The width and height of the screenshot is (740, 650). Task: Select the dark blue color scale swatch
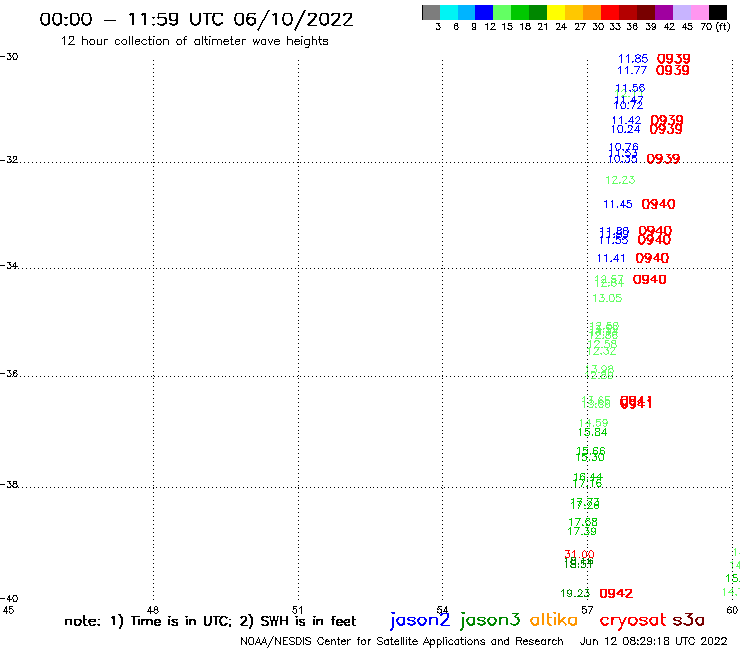click(x=484, y=12)
